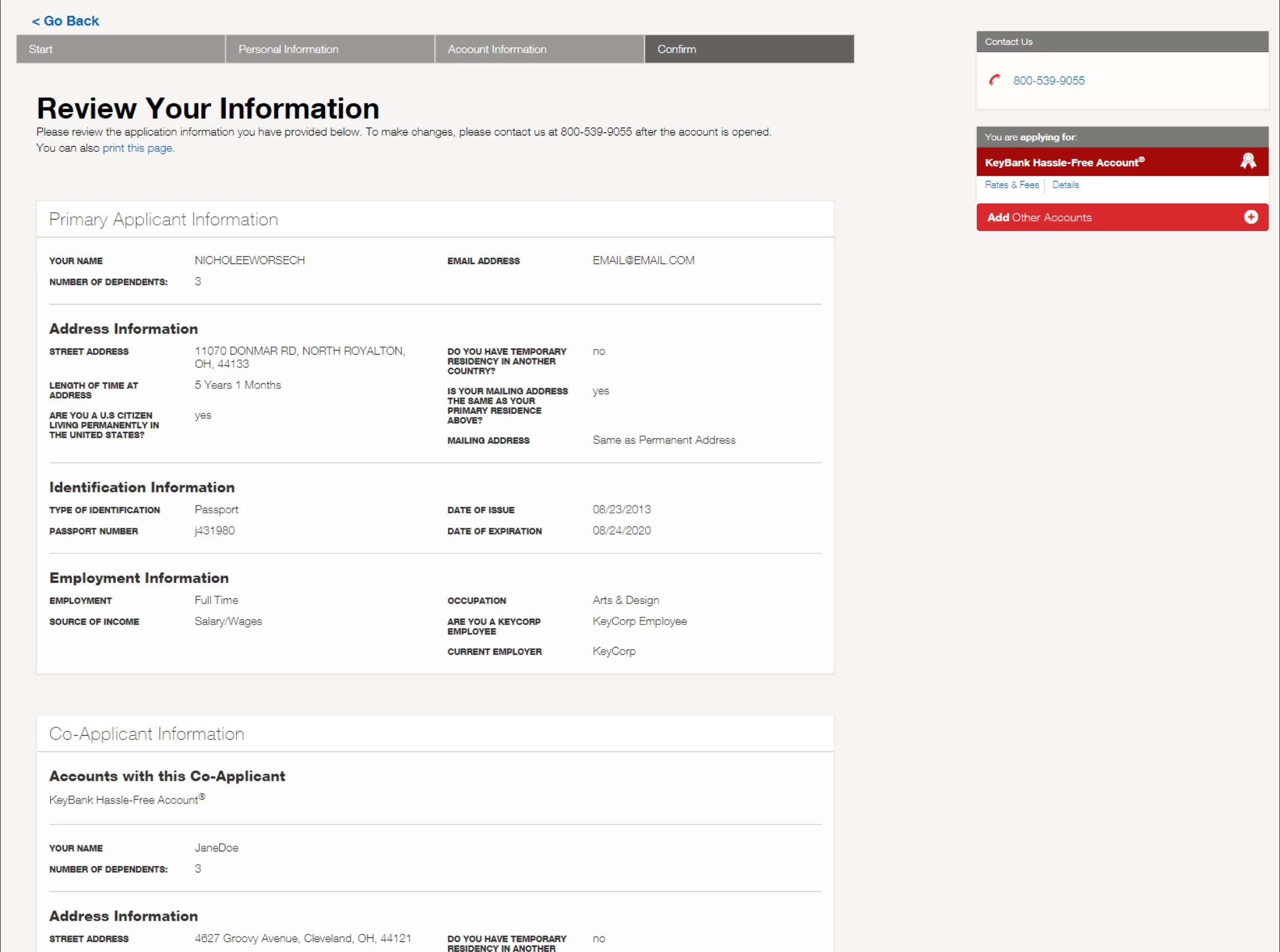Click the Full Time employment value

pyautogui.click(x=216, y=601)
